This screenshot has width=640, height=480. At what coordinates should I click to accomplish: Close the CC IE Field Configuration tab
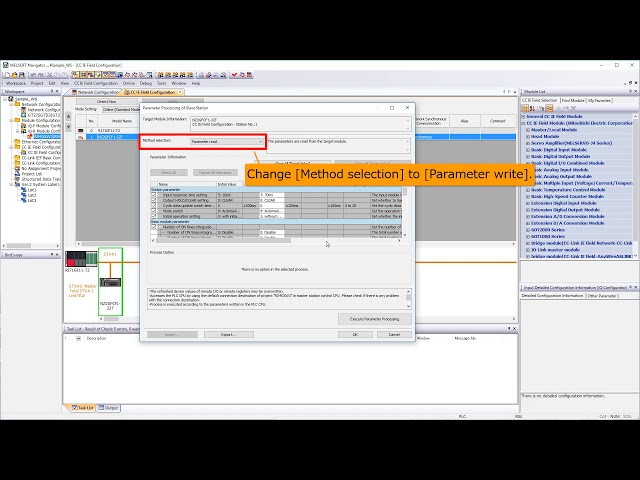(x=180, y=92)
